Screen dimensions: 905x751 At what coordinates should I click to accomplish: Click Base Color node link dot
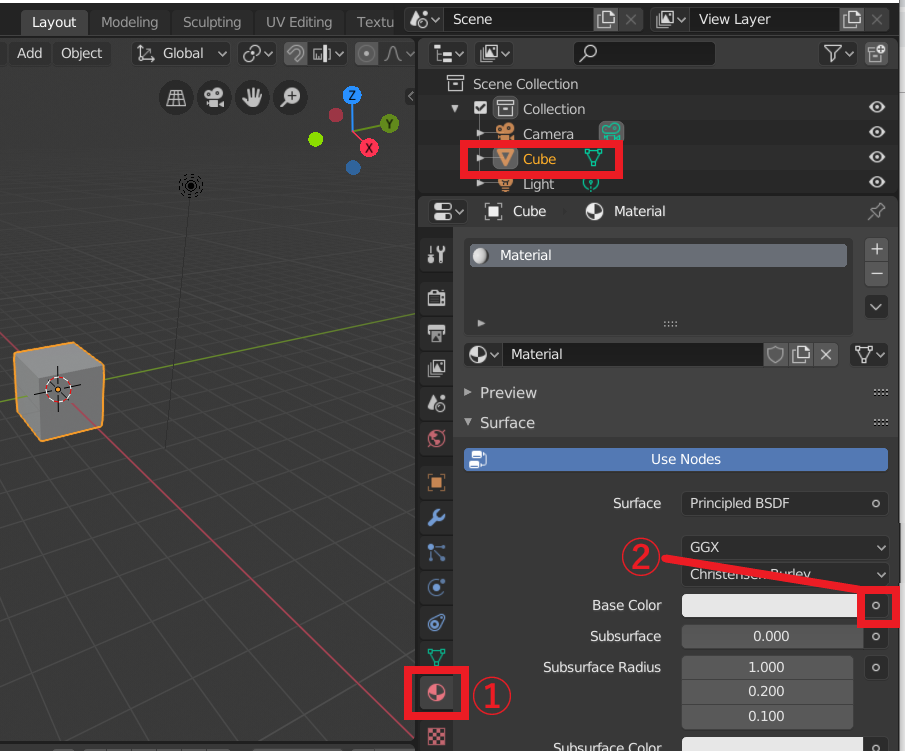[876, 606]
